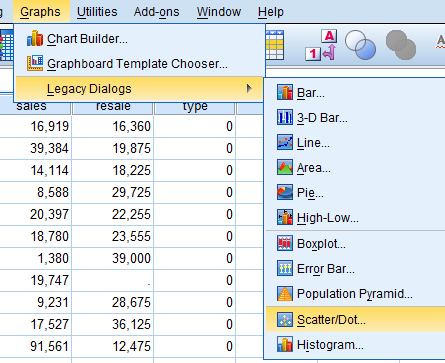Click the Boxplot icon
Image resolution: width=445 pixels, height=363 pixels.
point(285,243)
